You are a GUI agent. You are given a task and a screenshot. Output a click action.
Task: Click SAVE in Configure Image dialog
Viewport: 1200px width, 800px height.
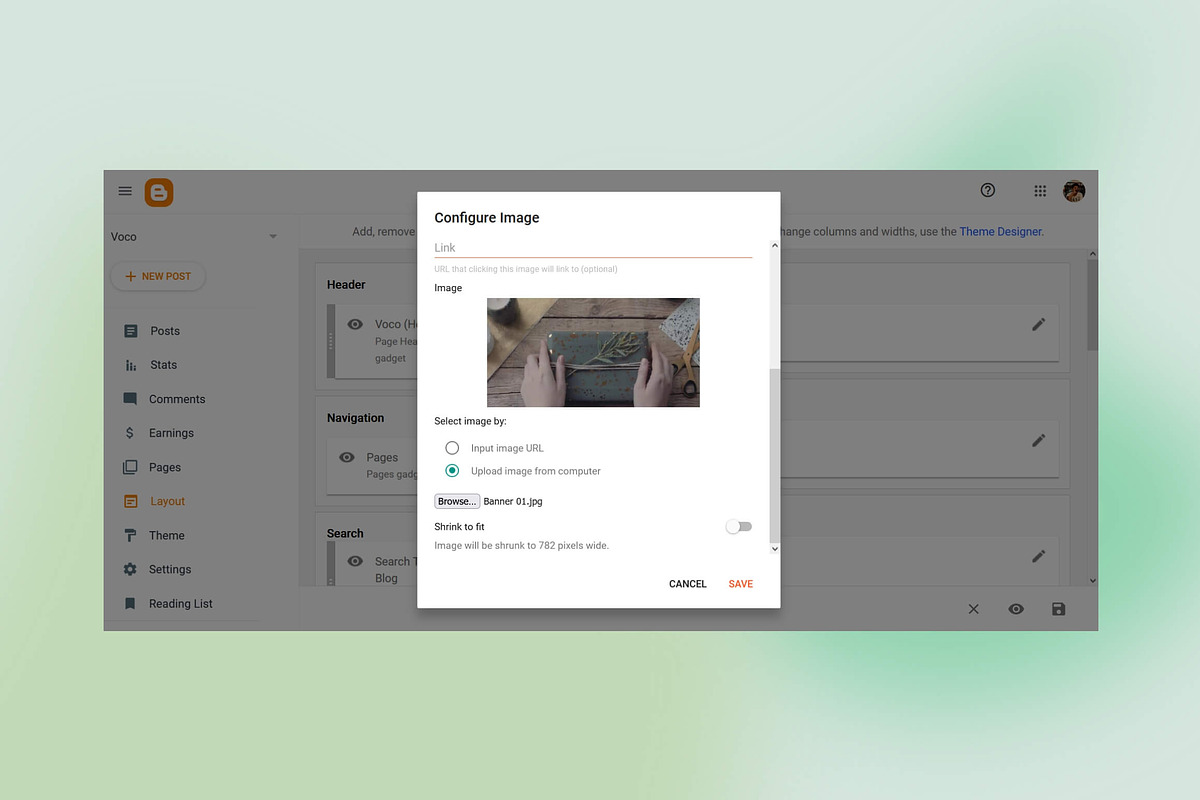(741, 584)
